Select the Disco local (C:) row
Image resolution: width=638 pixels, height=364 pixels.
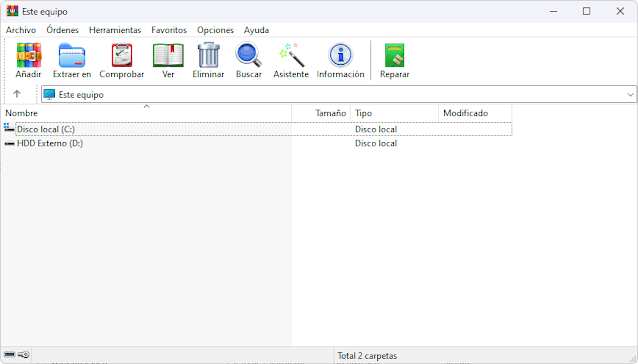click(257, 129)
